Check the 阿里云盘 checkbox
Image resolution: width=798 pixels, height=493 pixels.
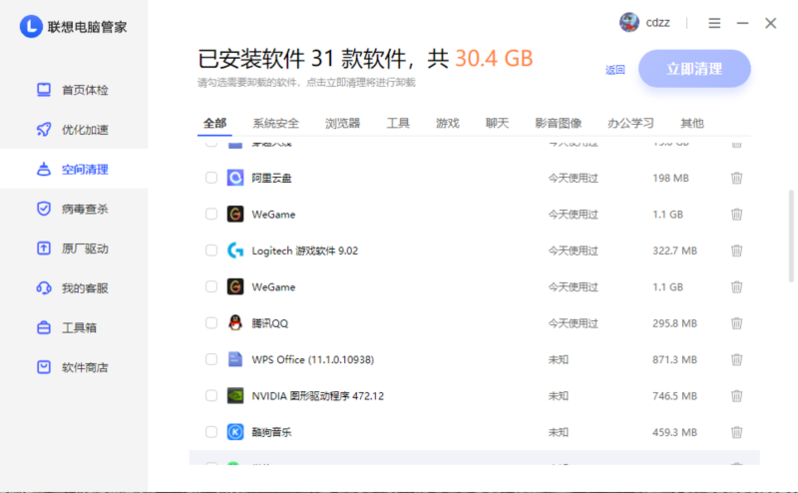(211, 178)
